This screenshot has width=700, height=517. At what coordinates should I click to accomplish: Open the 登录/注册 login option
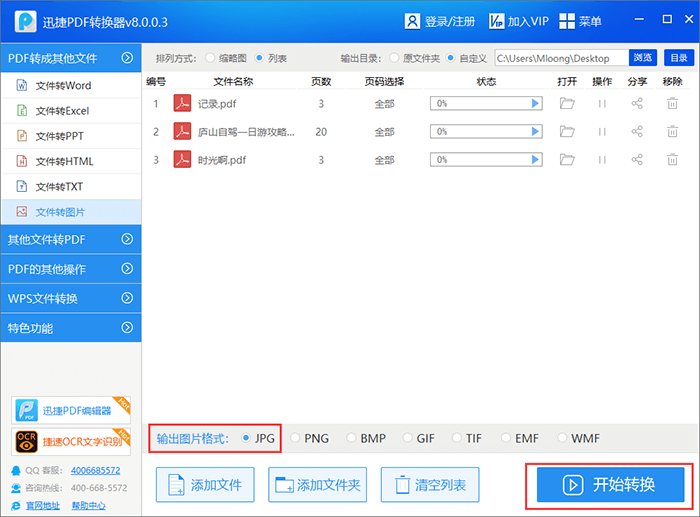[440, 21]
